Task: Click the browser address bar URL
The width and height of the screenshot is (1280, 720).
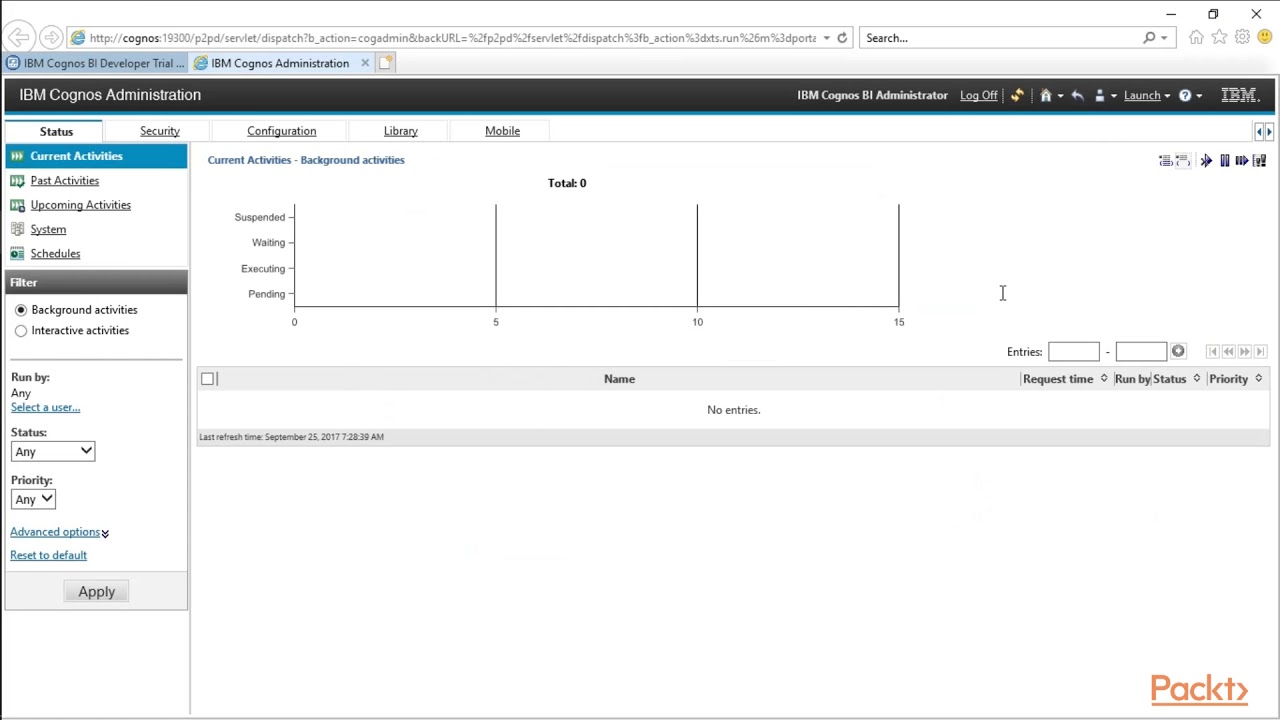Action: (452, 38)
